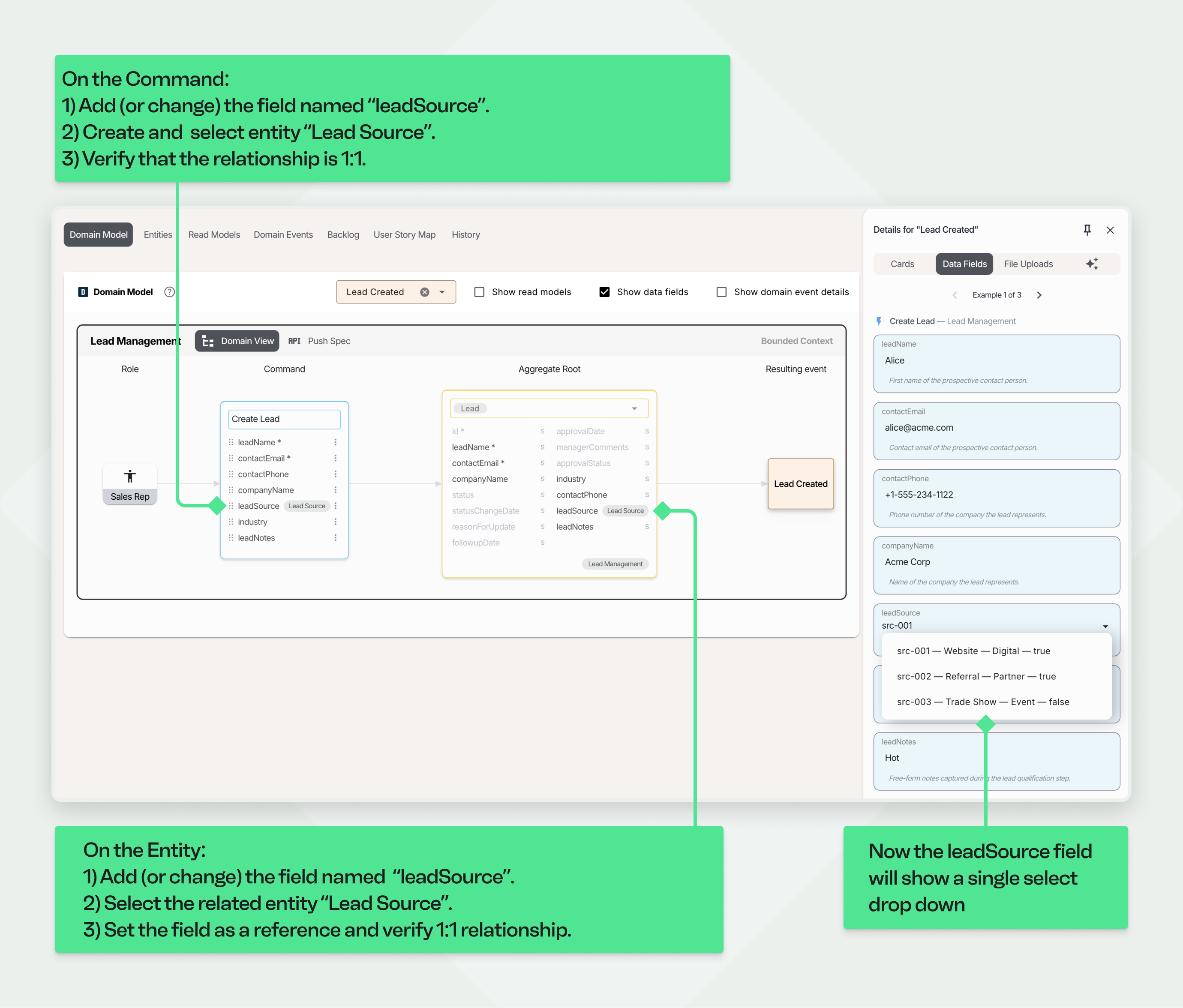The width and height of the screenshot is (1183, 1008).
Task: Go to the next example arrow
Action: [x=1039, y=295]
